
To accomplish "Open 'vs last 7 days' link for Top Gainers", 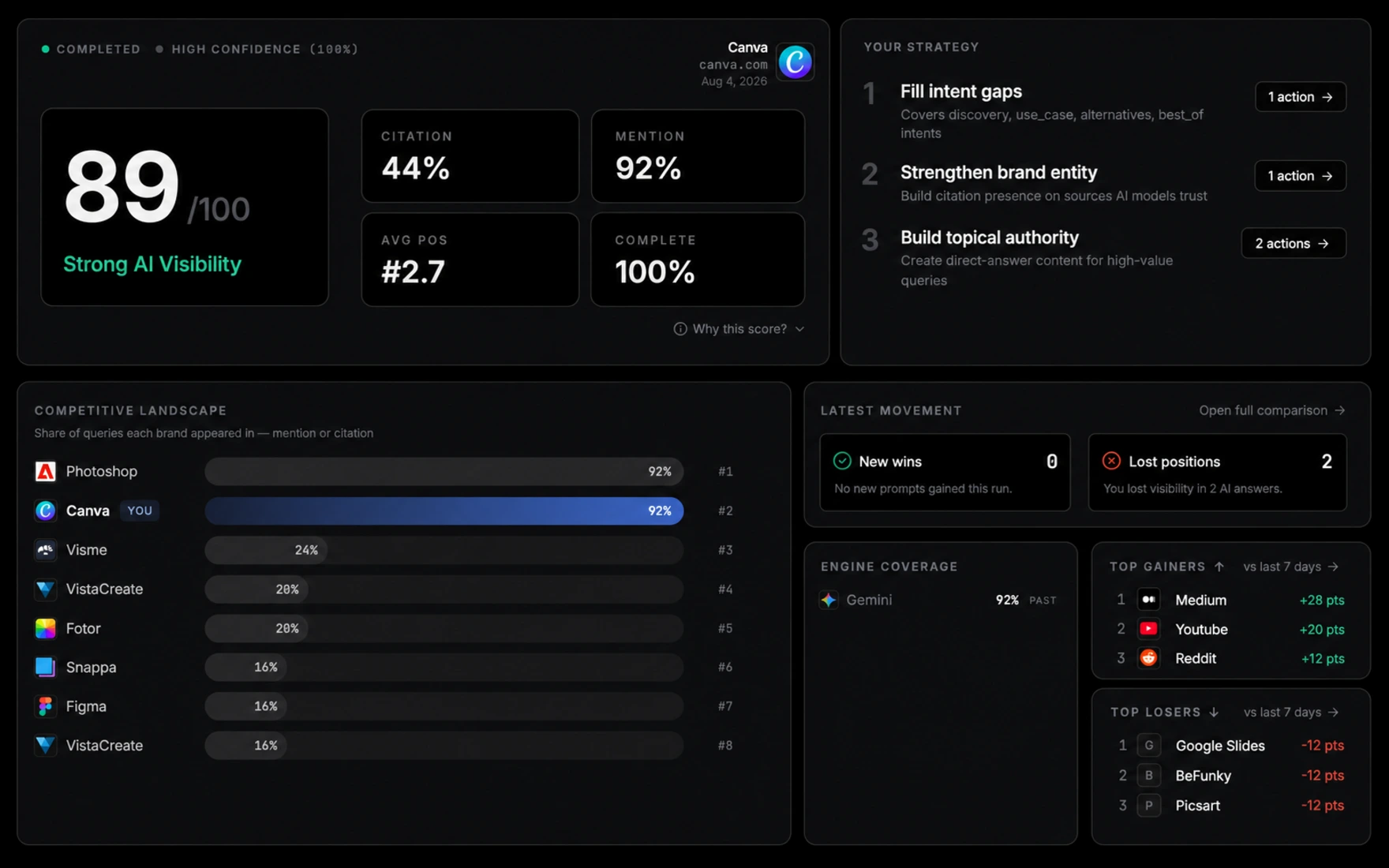I will (1291, 567).
